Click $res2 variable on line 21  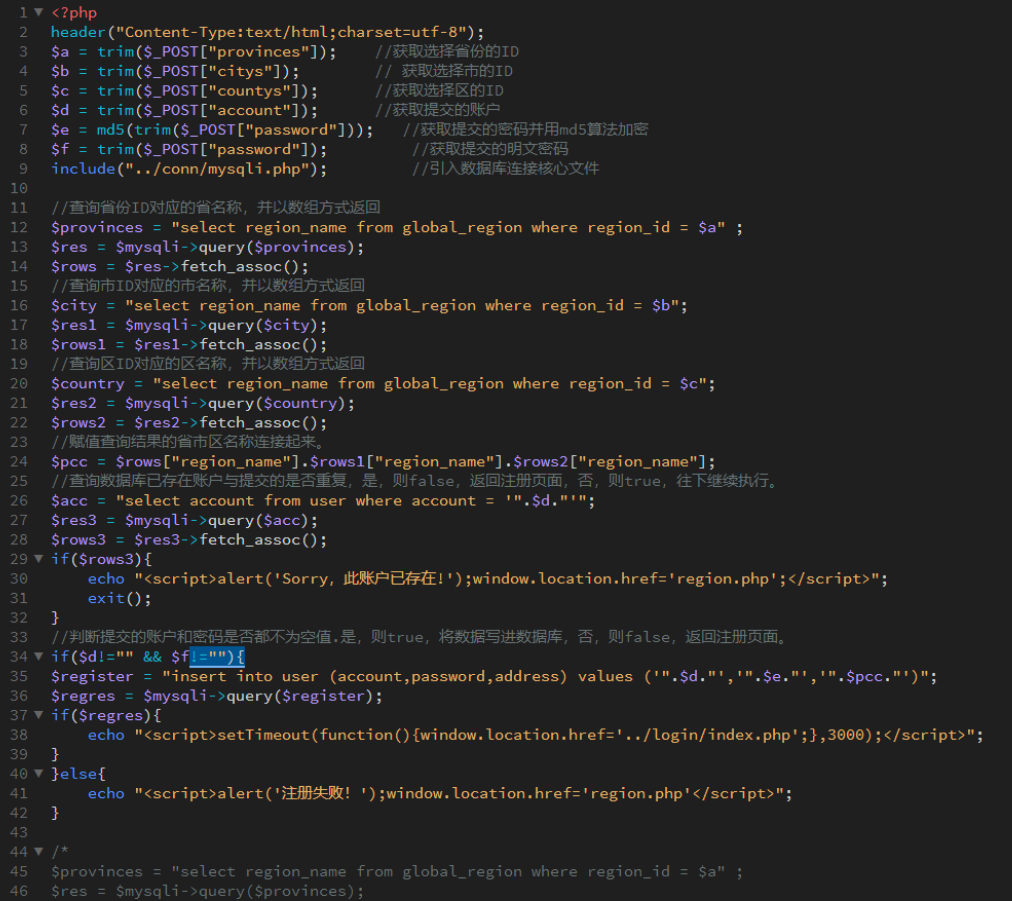(x=74, y=403)
